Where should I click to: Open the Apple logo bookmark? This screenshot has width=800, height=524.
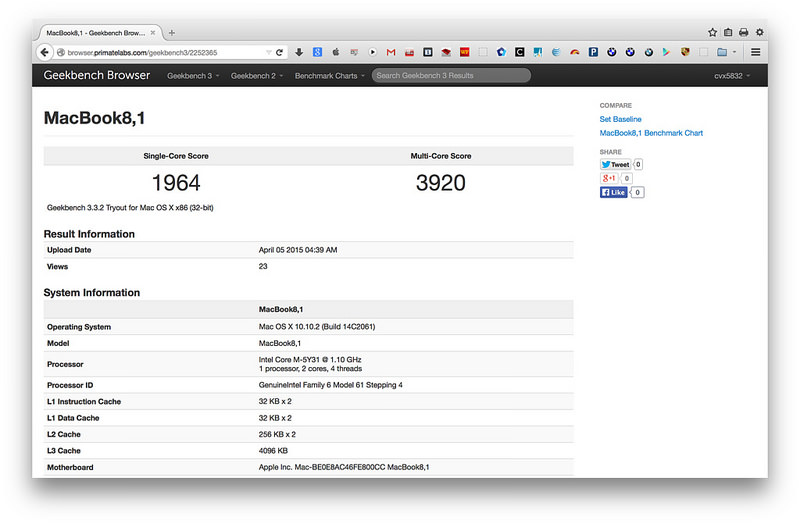[x=336, y=52]
